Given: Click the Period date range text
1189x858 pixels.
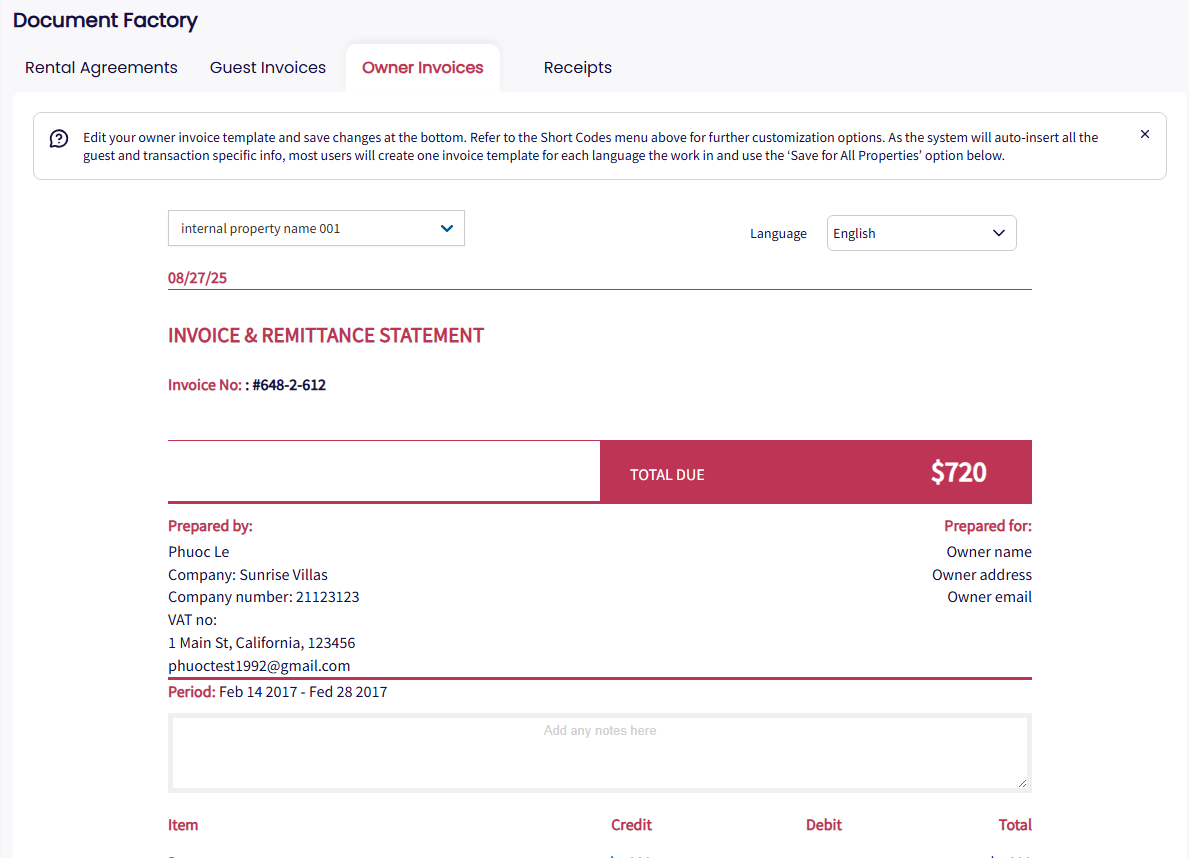Looking at the screenshot, I should pos(303,692).
